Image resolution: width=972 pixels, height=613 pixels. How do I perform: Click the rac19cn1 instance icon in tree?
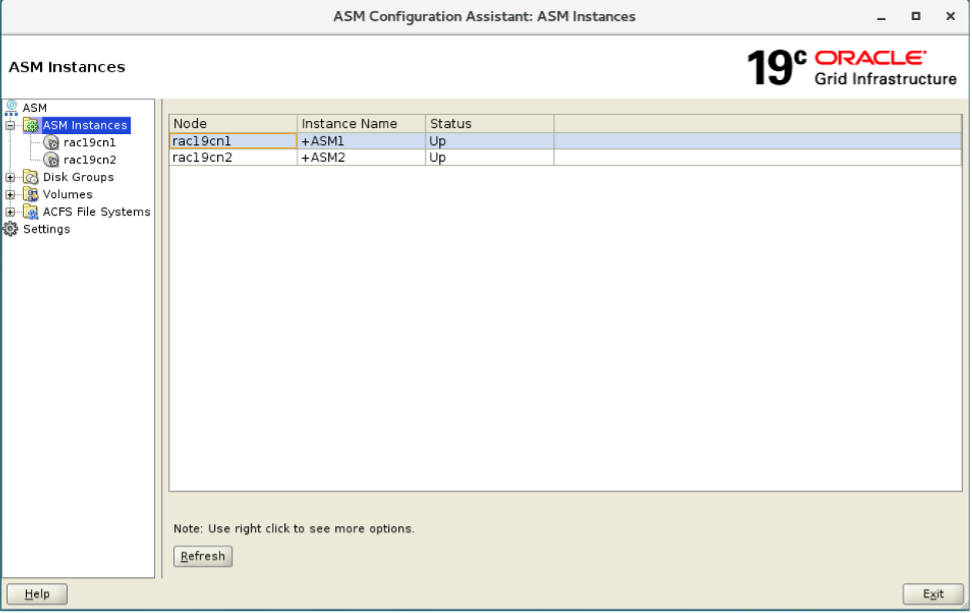pos(51,143)
